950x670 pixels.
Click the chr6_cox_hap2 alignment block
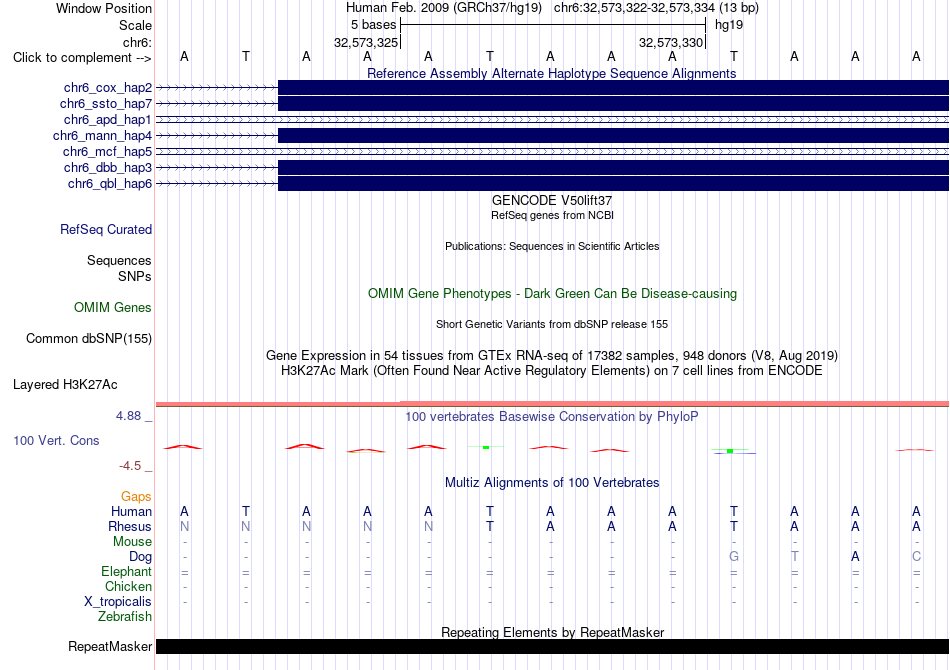point(613,88)
